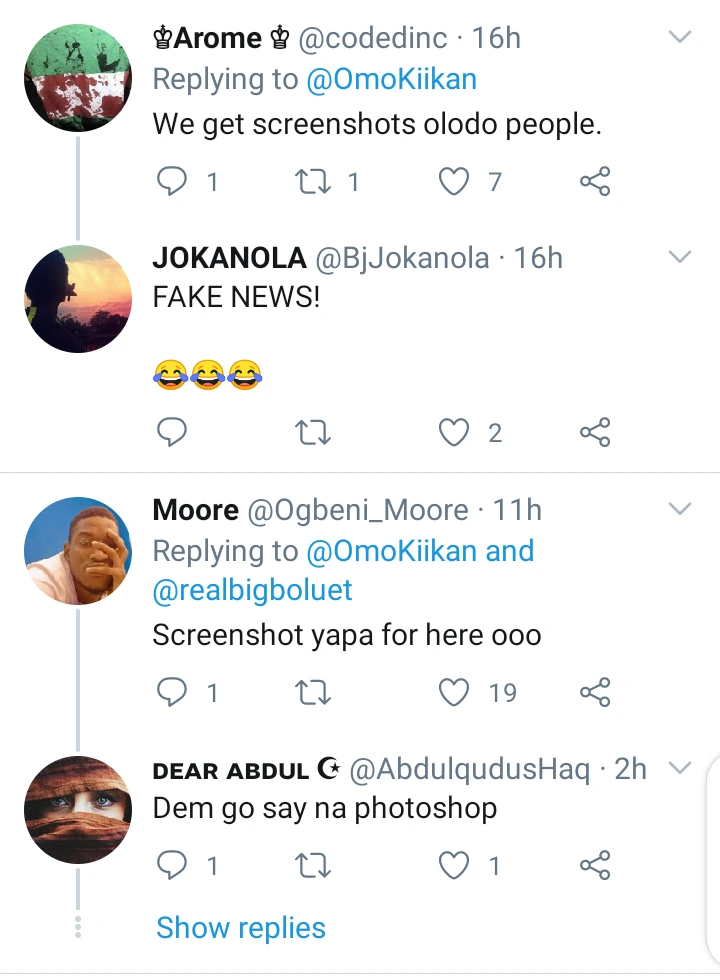View Moore's profile picture
This screenshot has height=980, width=720.
(x=77, y=551)
